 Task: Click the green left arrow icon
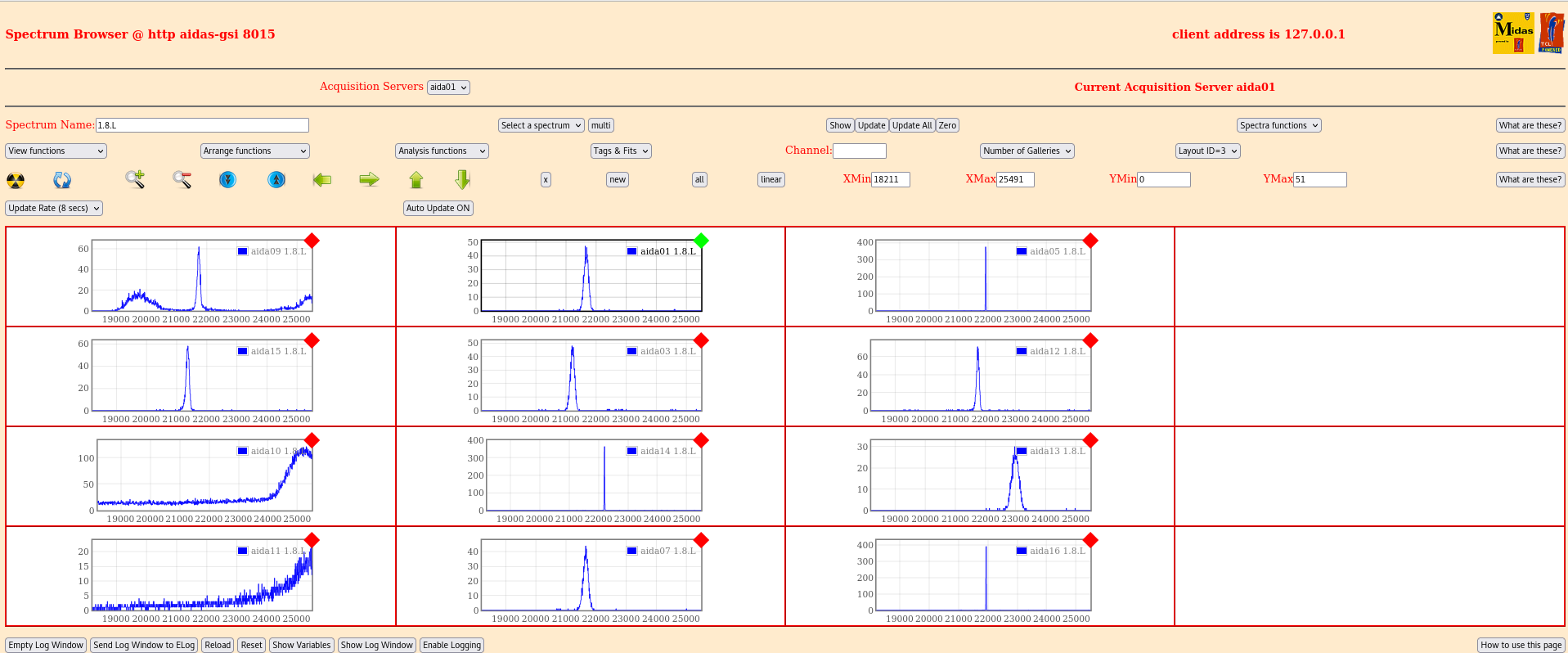coord(322,179)
